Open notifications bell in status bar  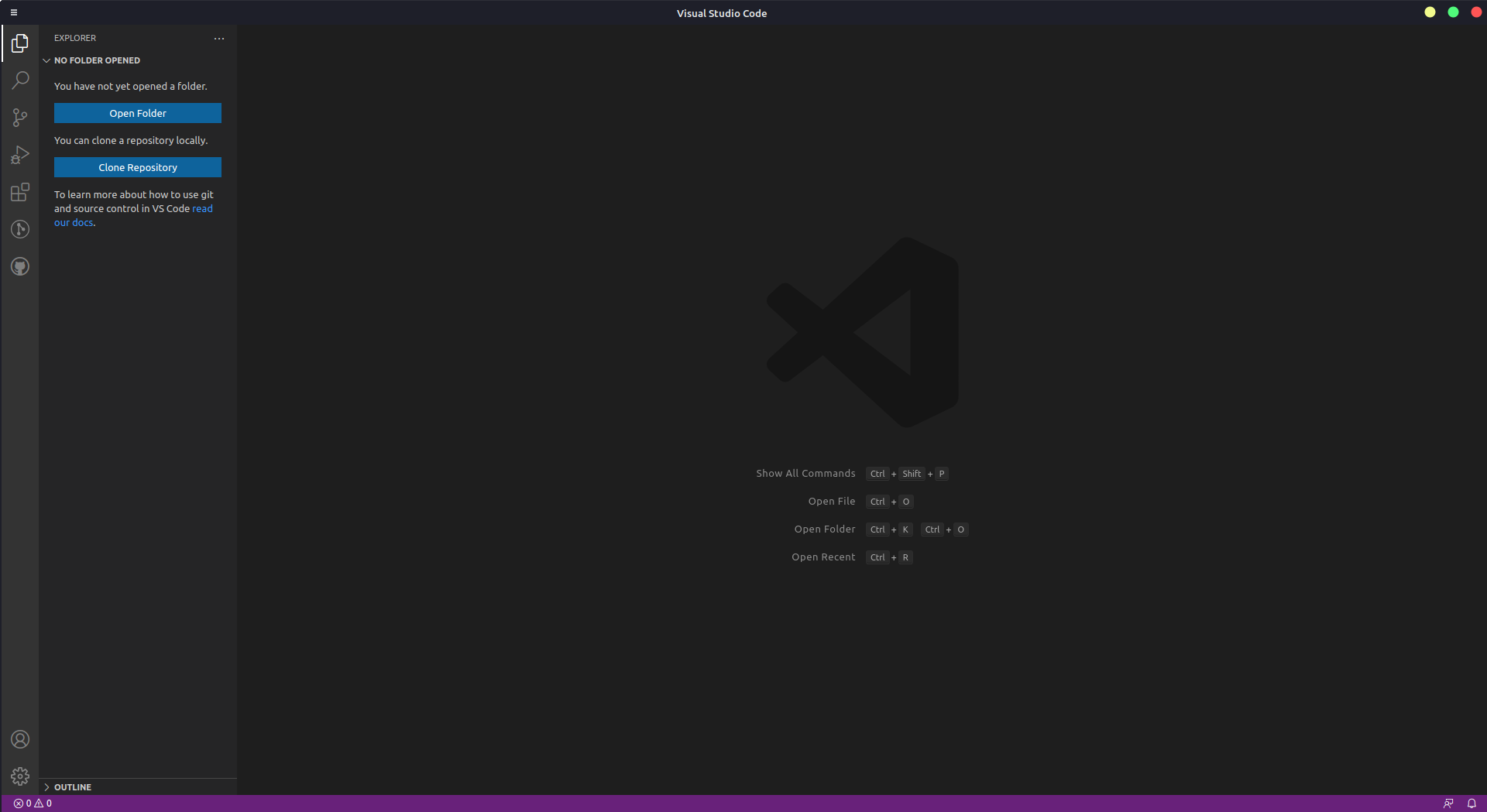click(1472, 803)
